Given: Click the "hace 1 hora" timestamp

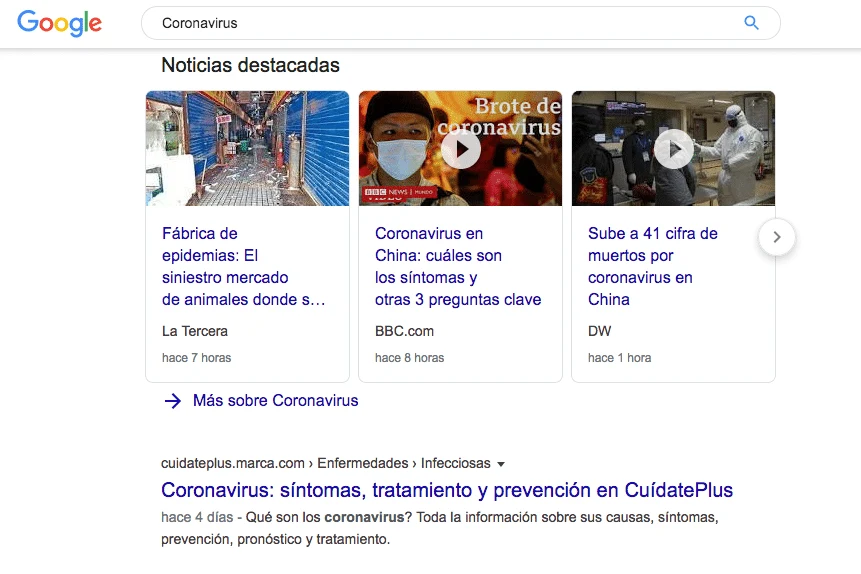Looking at the screenshot, I should click(x=619, y=358).
